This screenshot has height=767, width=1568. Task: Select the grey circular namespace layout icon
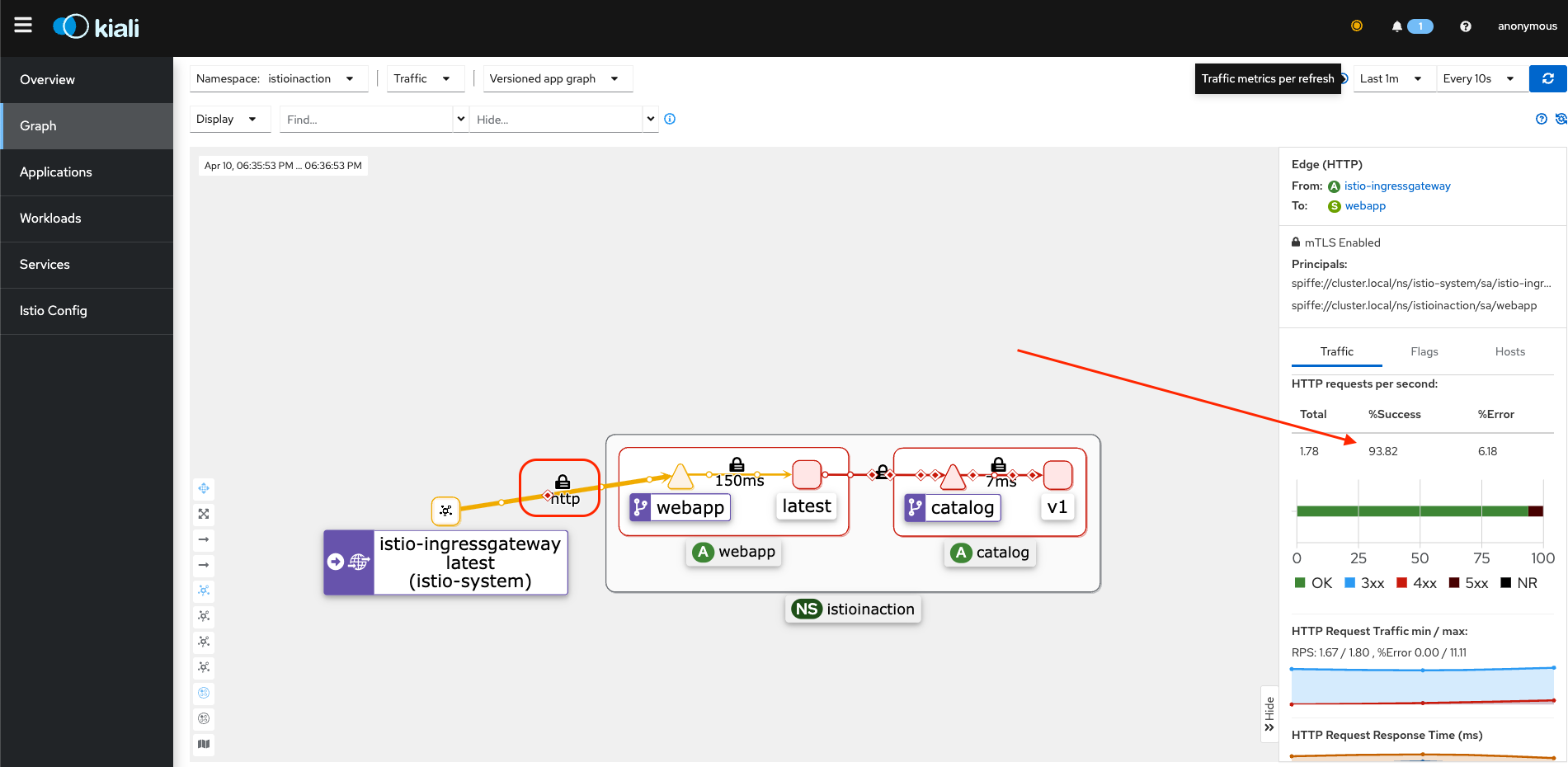204,718
